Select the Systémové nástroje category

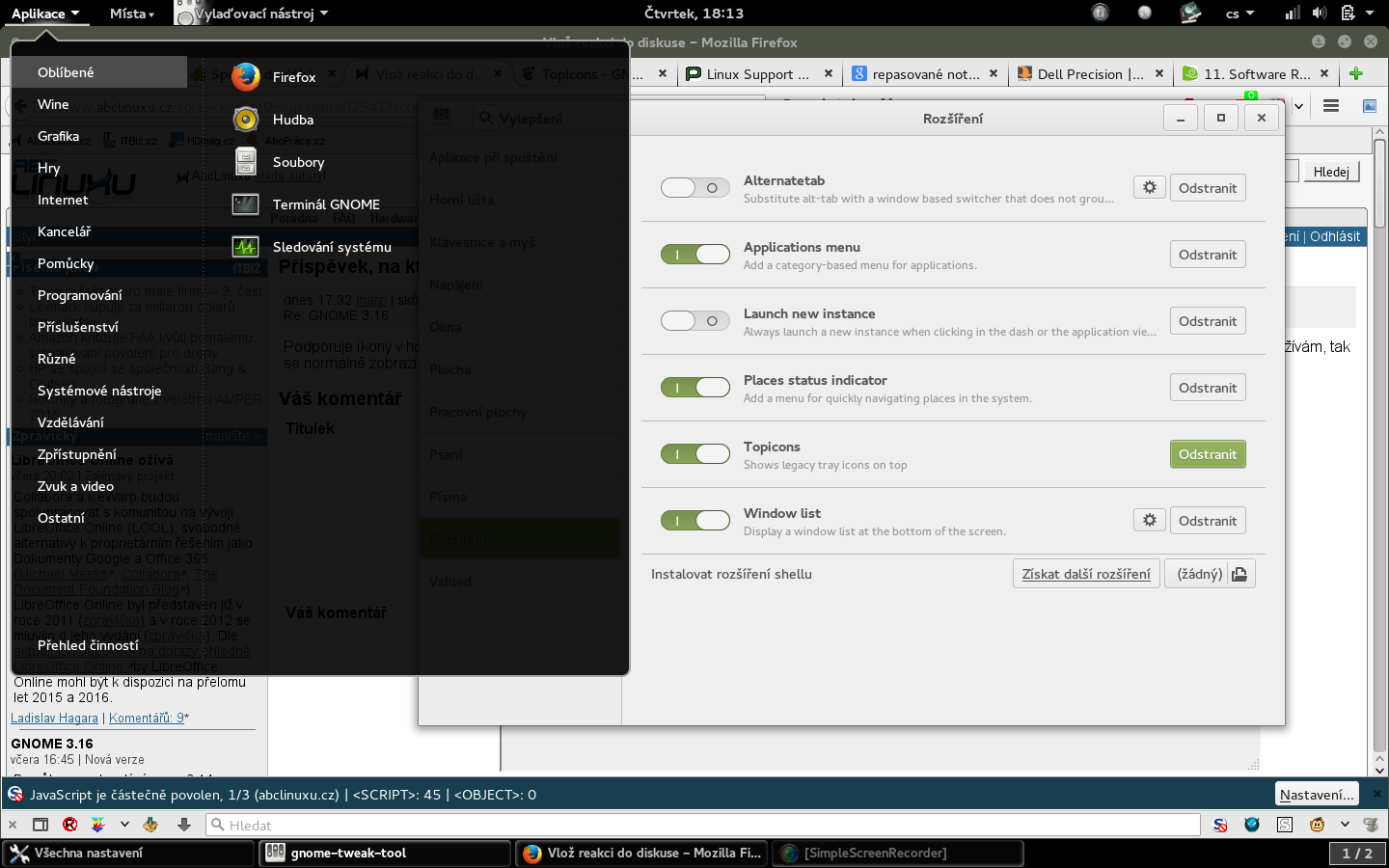[99, 391]
